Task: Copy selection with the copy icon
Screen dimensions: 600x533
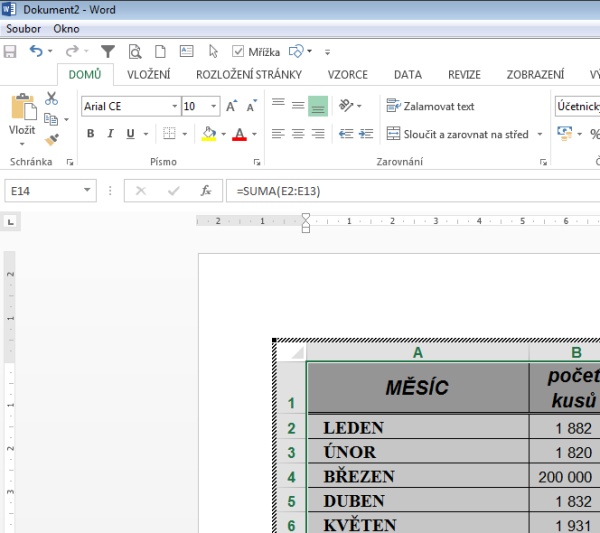Action: (51, 119)
